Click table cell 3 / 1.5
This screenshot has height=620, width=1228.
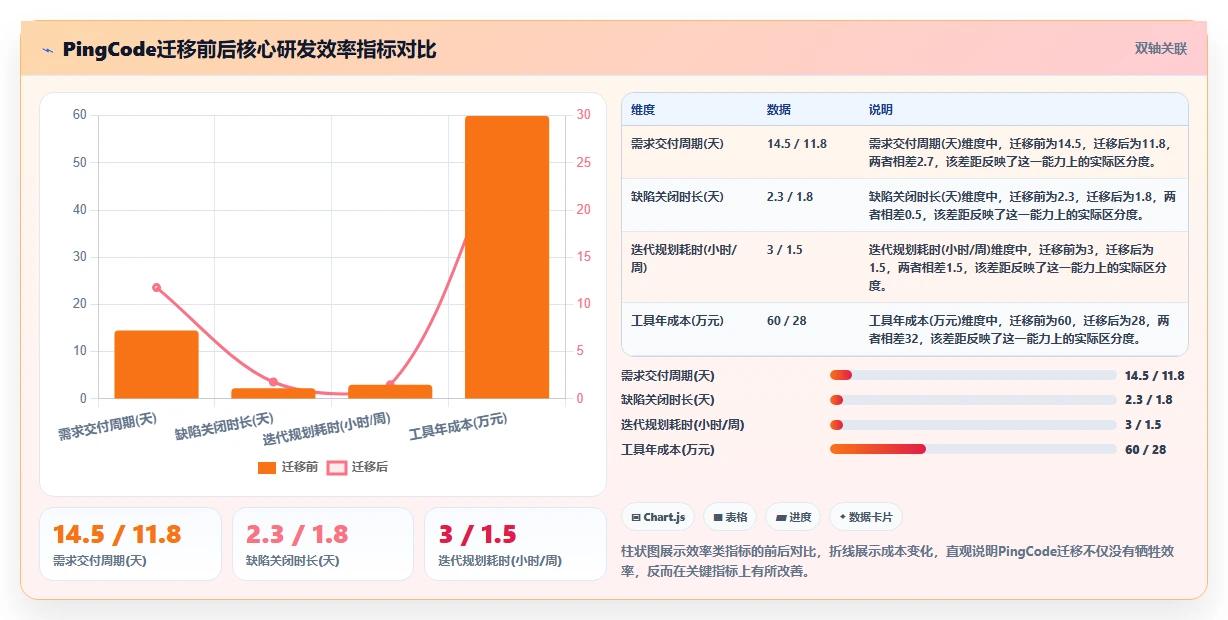(785, 250)
